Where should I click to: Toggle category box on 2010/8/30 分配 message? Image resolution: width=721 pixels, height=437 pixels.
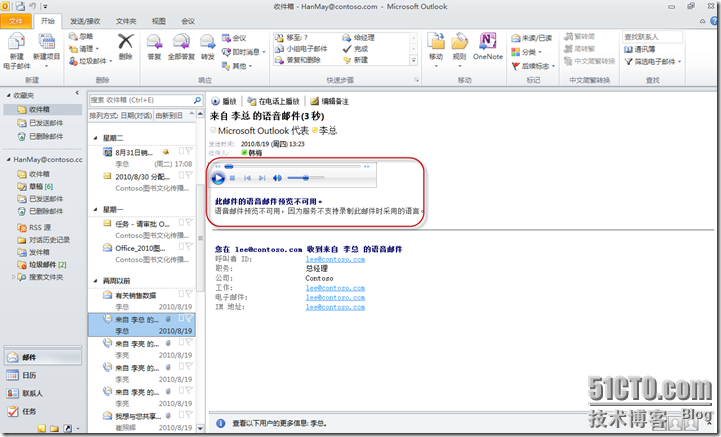click(x=181, y=175)
